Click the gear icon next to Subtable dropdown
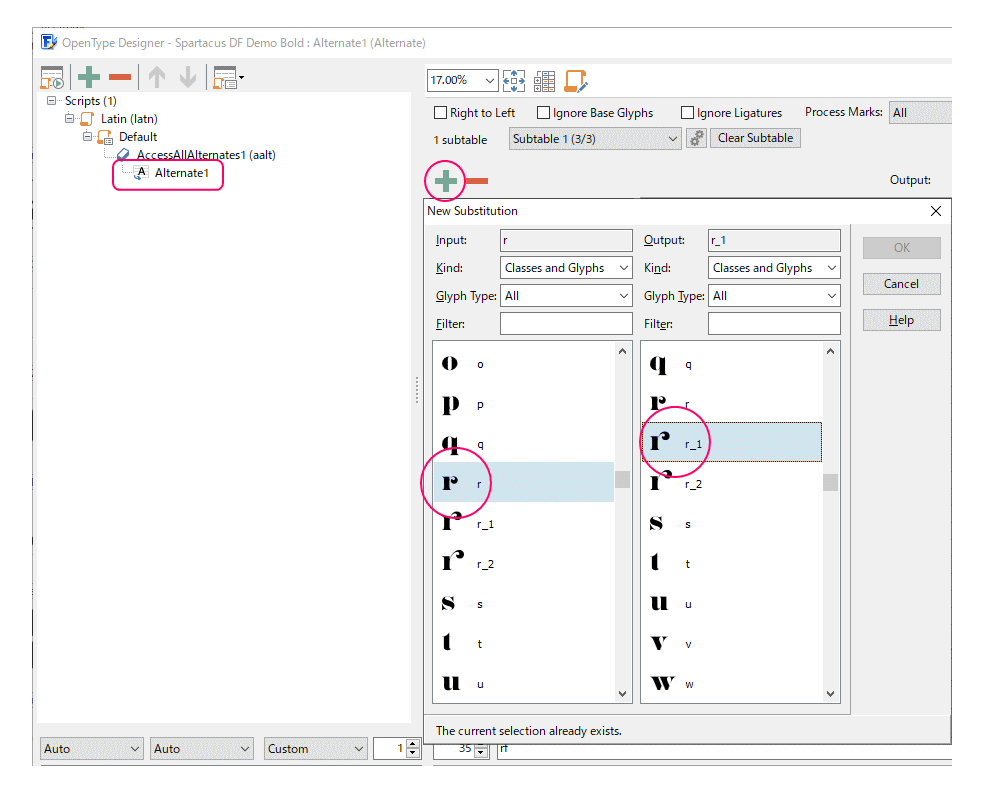990x800 pixels. [x=696, y=139]
